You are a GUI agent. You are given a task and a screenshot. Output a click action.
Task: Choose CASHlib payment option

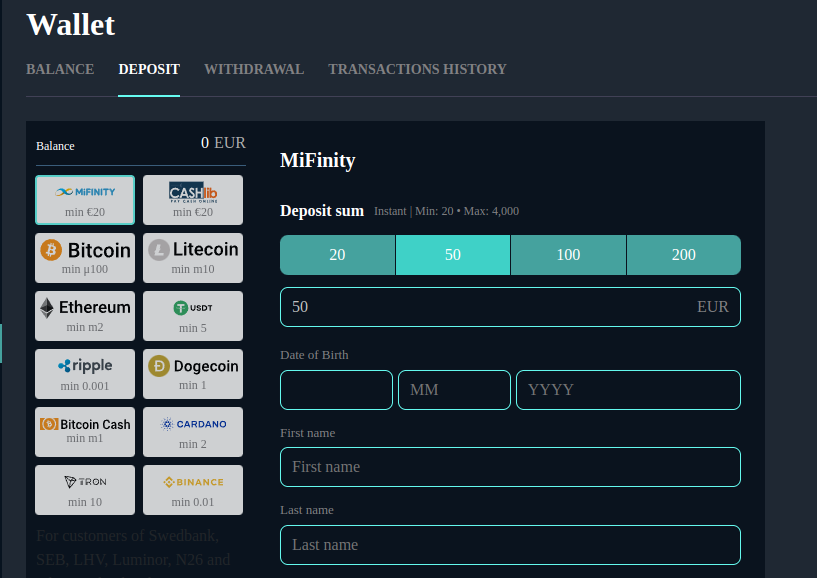[193, 200]
